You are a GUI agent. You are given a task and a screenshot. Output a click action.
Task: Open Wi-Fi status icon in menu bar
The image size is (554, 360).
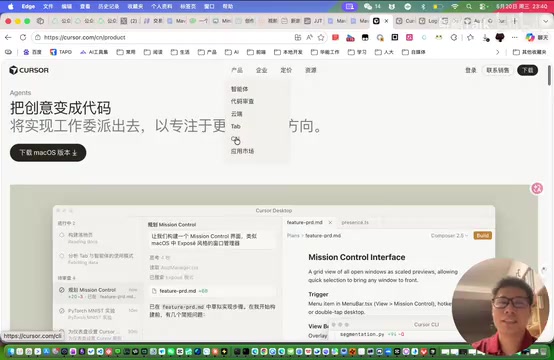pos(455,6)
